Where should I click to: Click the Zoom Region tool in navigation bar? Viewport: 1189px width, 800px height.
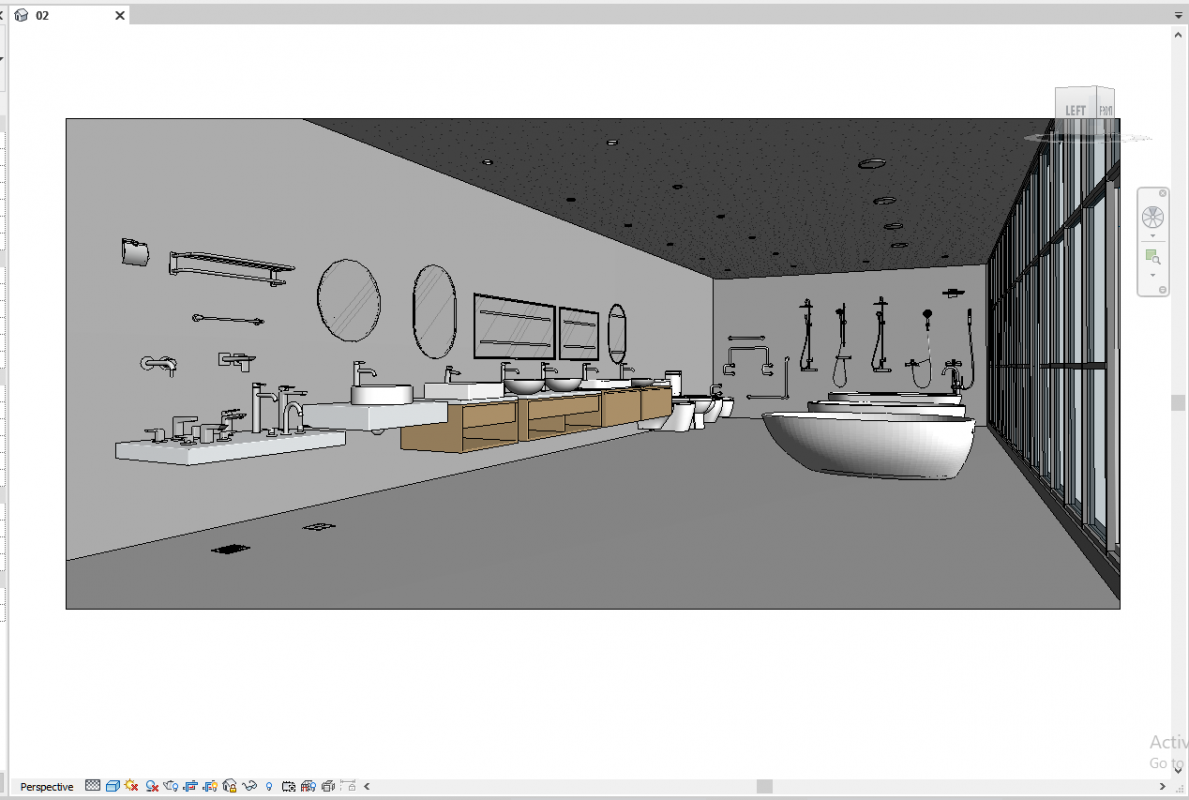tap(1153, 257)
